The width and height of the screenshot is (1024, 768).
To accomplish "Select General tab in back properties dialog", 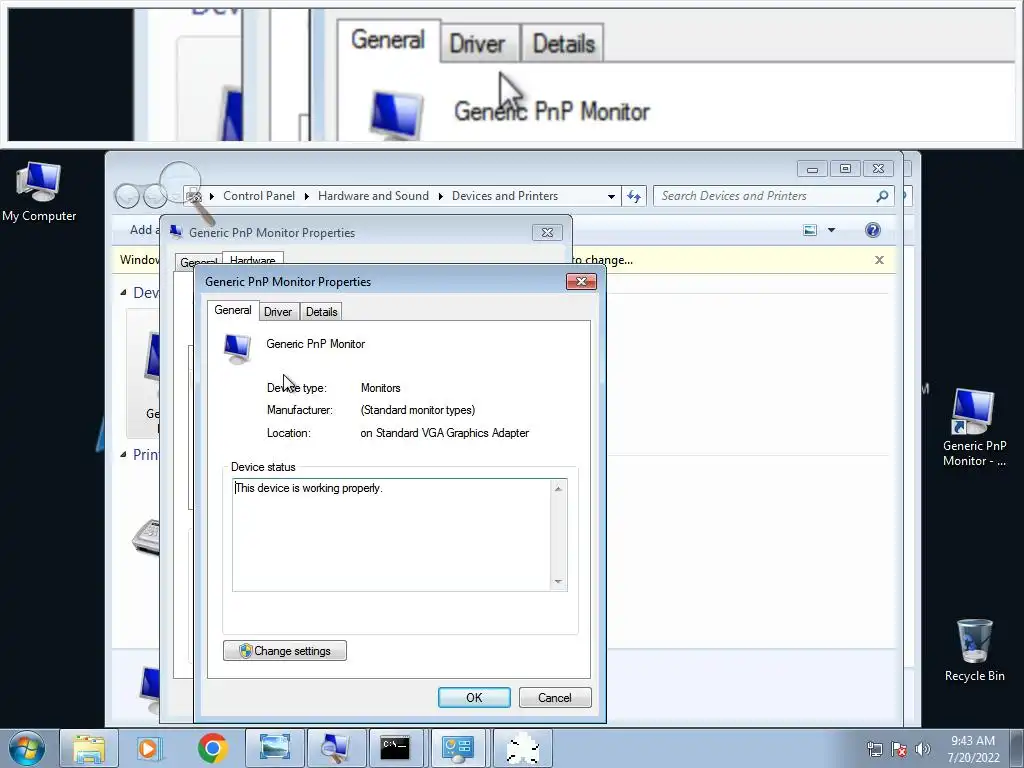I will [198, 261].
